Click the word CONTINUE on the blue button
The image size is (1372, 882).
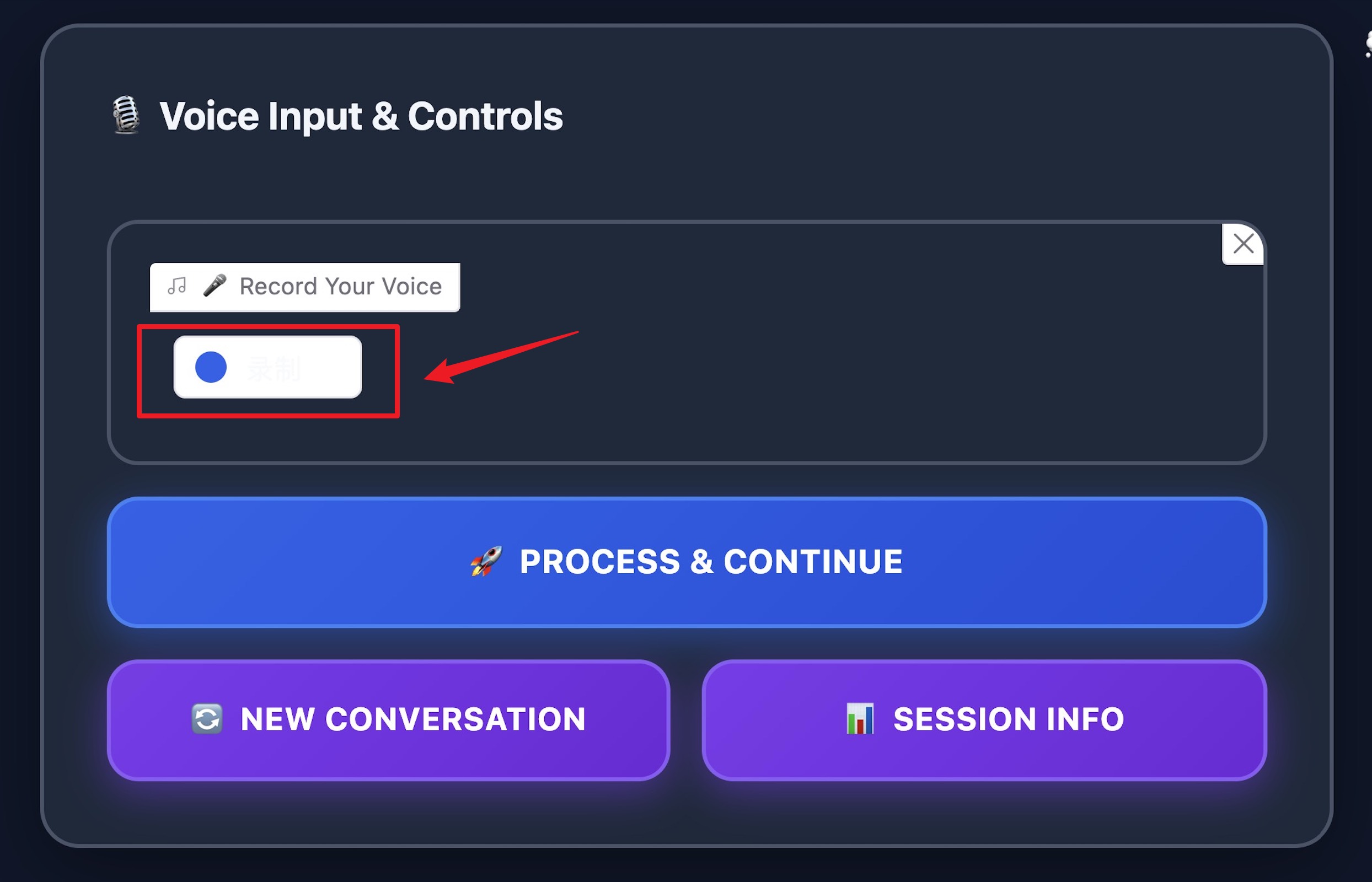(x=813, y=562)
